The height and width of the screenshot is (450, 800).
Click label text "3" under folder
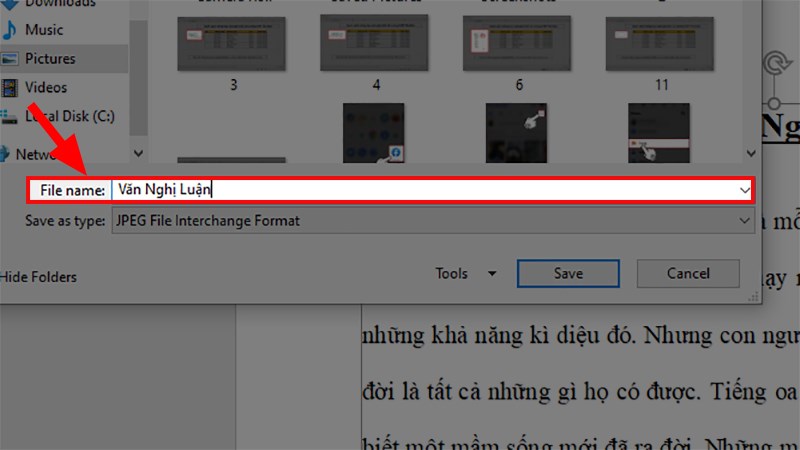[x=234, y=85]
